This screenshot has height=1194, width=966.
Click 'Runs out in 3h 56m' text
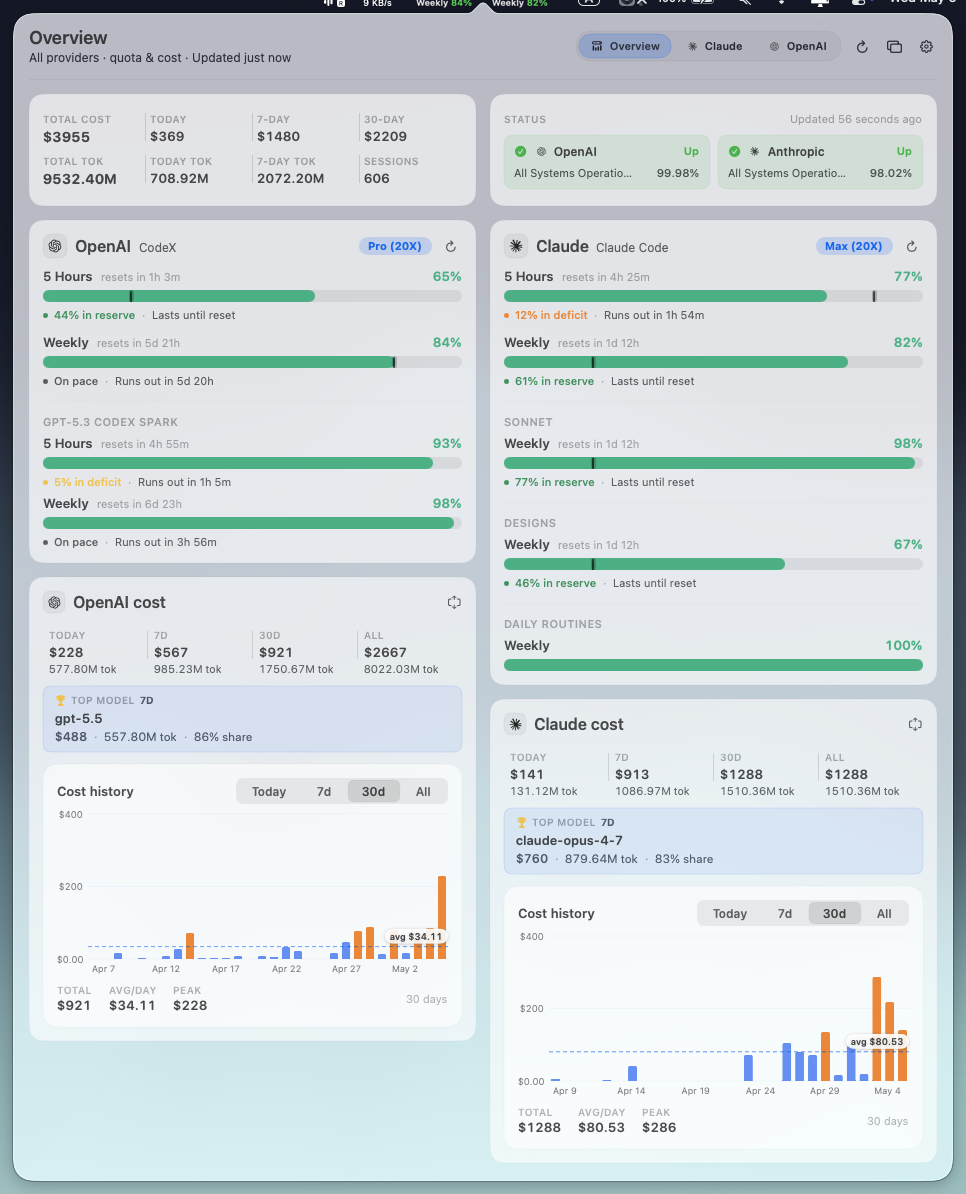point(166,542)
